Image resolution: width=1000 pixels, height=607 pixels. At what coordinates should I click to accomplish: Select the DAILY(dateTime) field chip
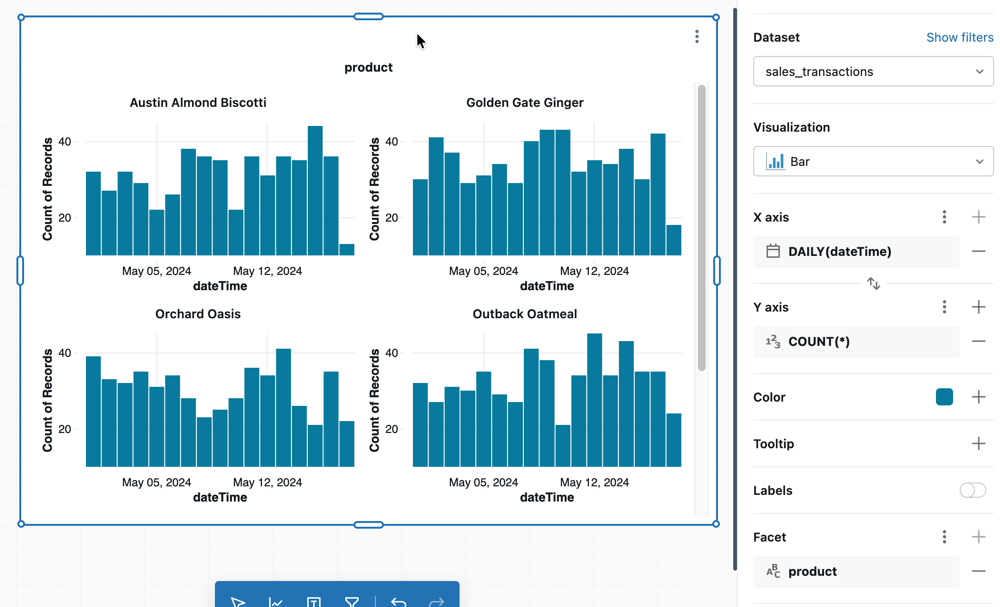click(855, 251)
